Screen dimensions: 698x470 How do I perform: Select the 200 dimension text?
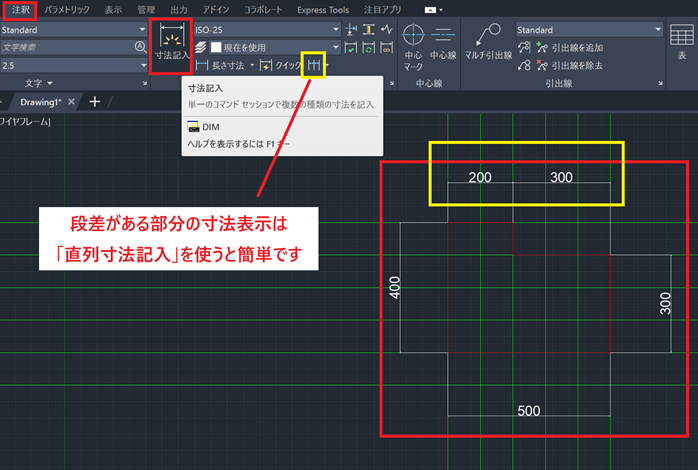coord(480,178)
